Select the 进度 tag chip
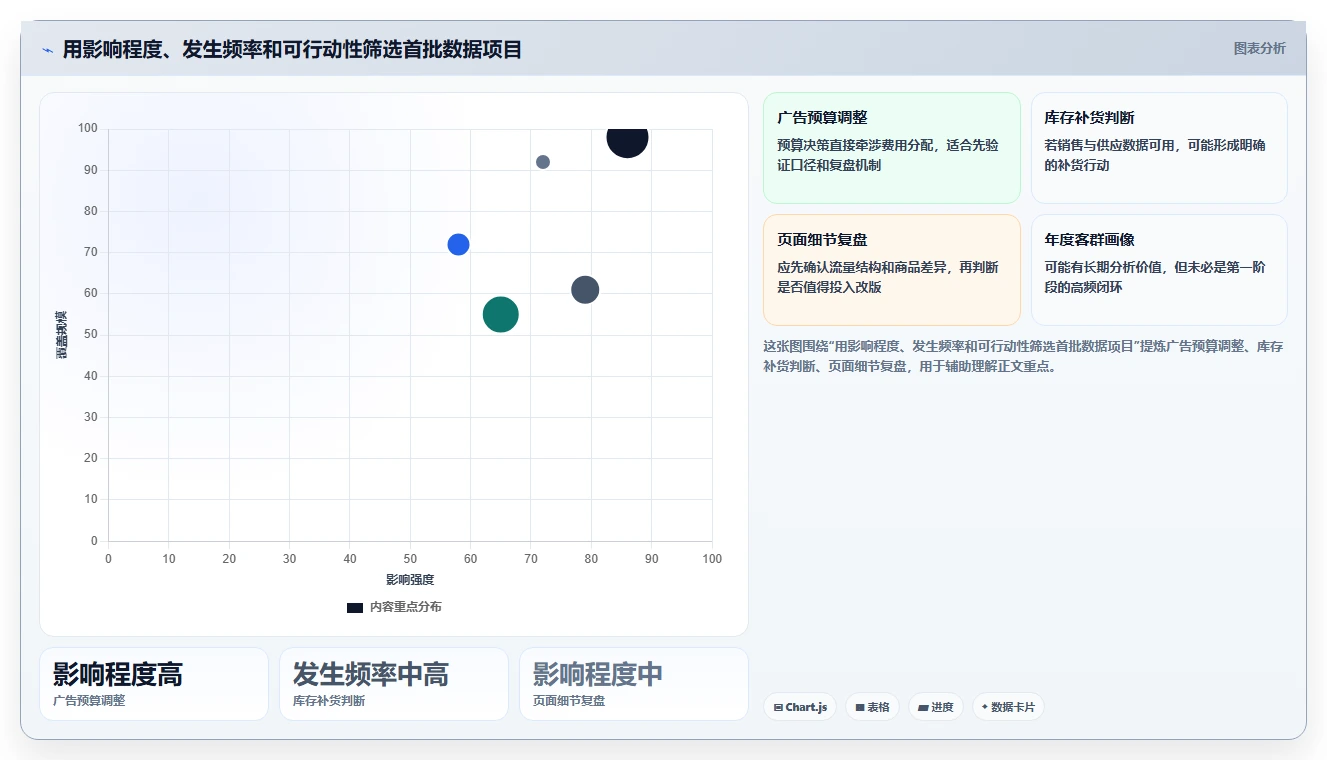The image size is (1327, 760). point(936,707)
